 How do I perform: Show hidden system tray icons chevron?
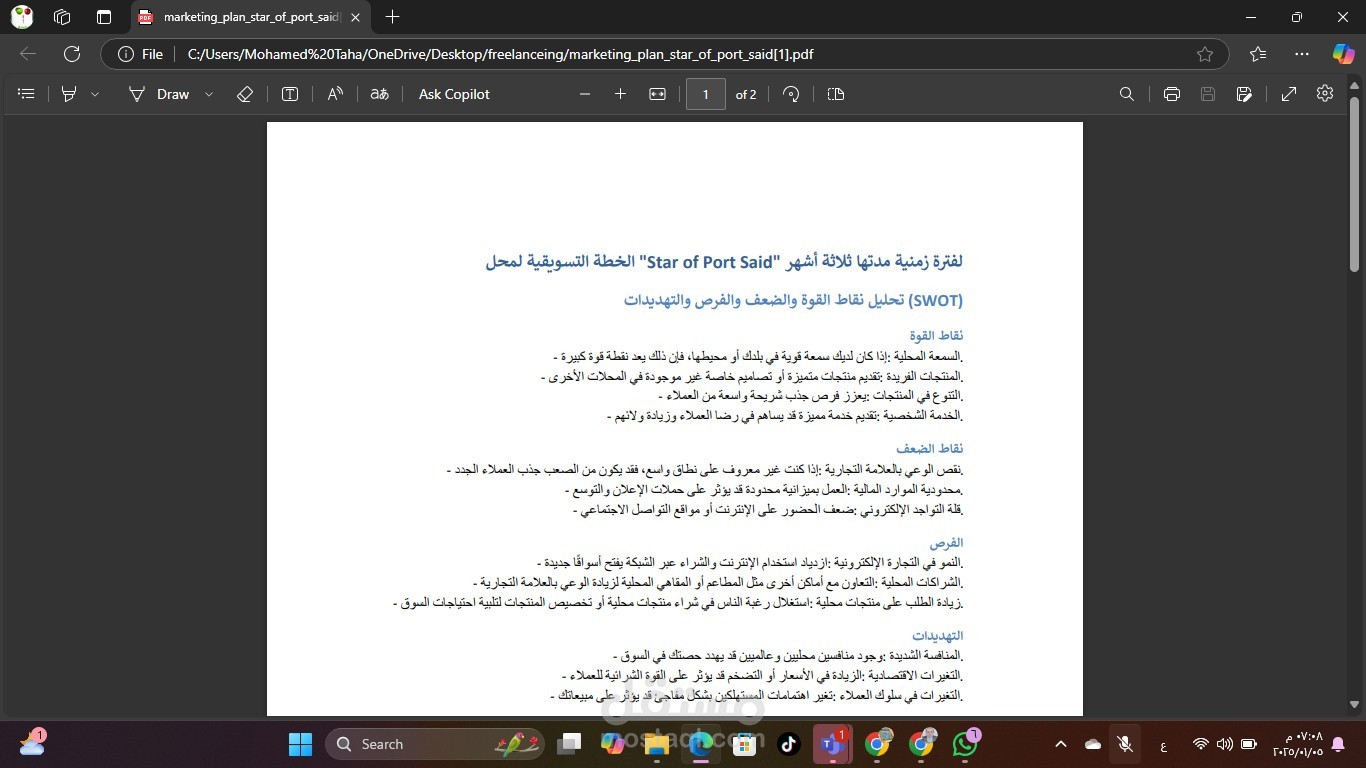click(x=1061, y=744)
